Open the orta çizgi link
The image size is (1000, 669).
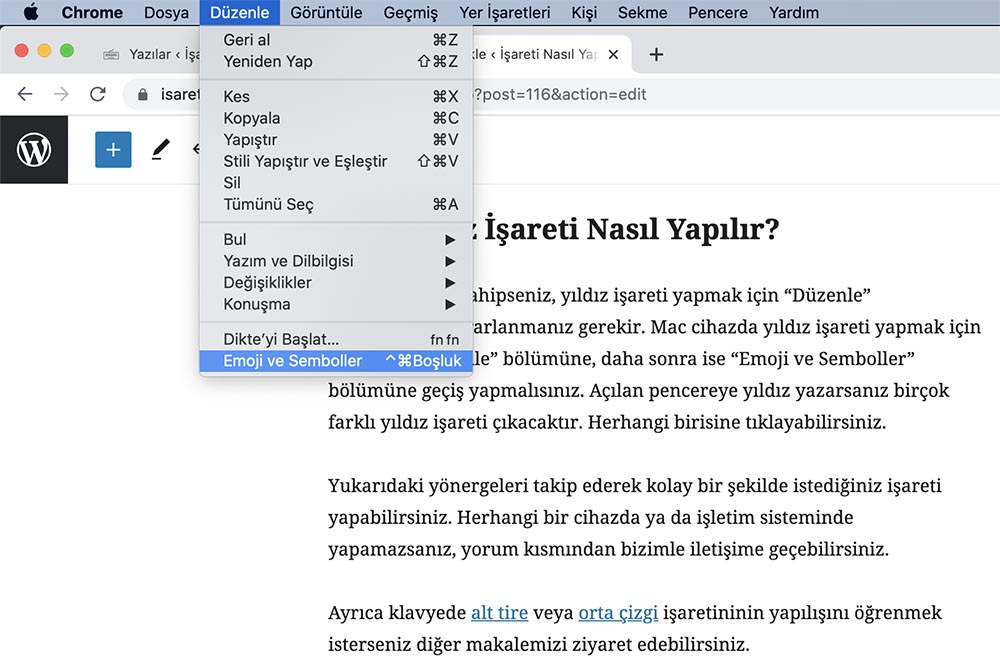[620, 611]
